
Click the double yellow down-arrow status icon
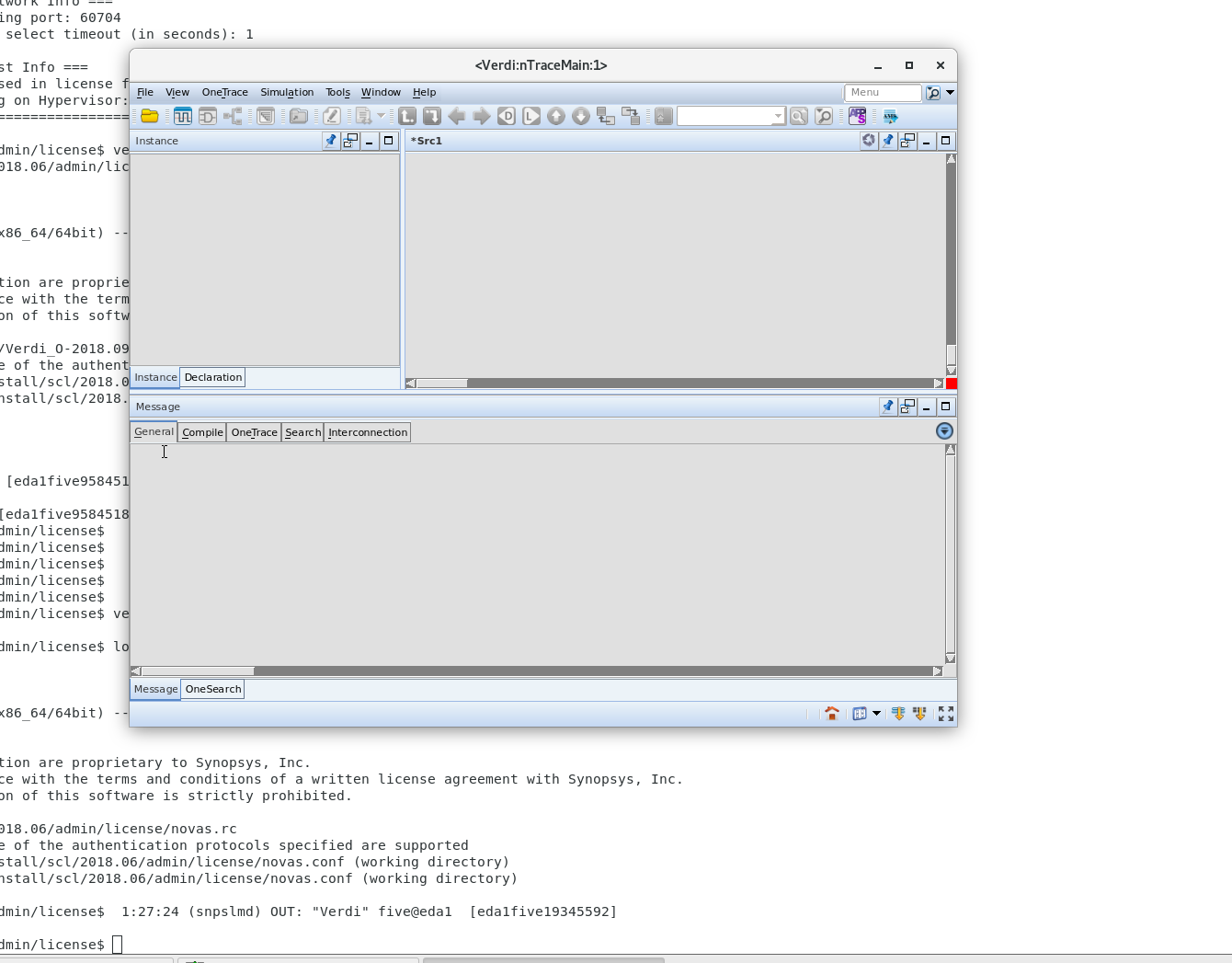tap(919, 714)
